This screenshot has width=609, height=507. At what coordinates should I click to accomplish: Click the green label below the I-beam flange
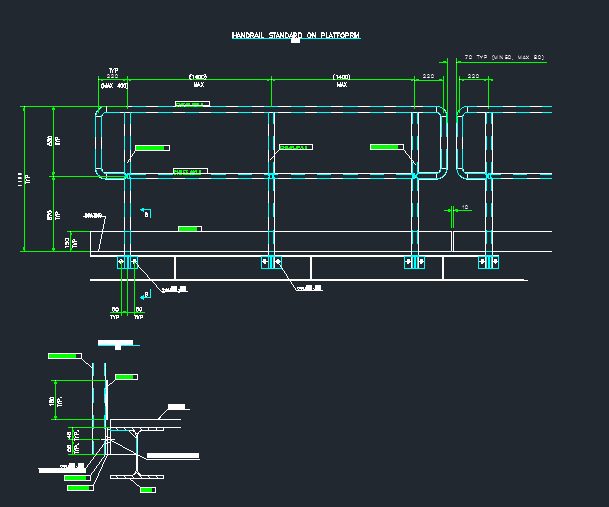[x=147, y=490]
